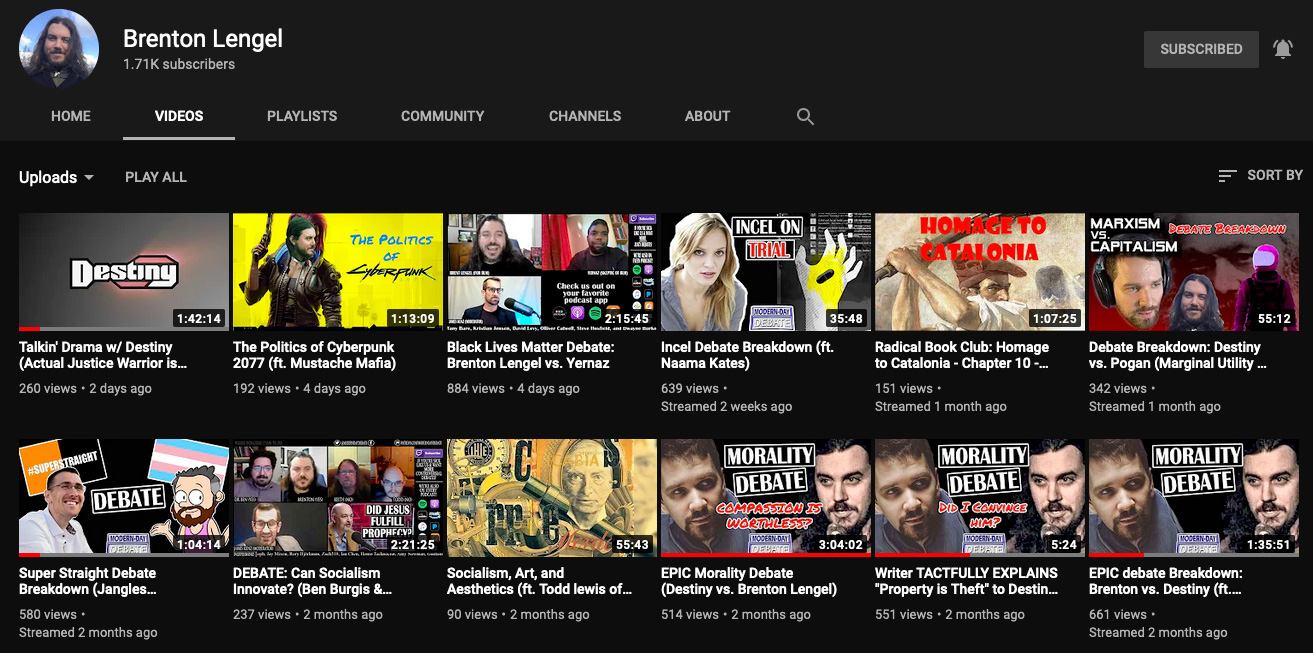Open the Can Socialism Innovate debate thumbnail

[x=338, y=498]
